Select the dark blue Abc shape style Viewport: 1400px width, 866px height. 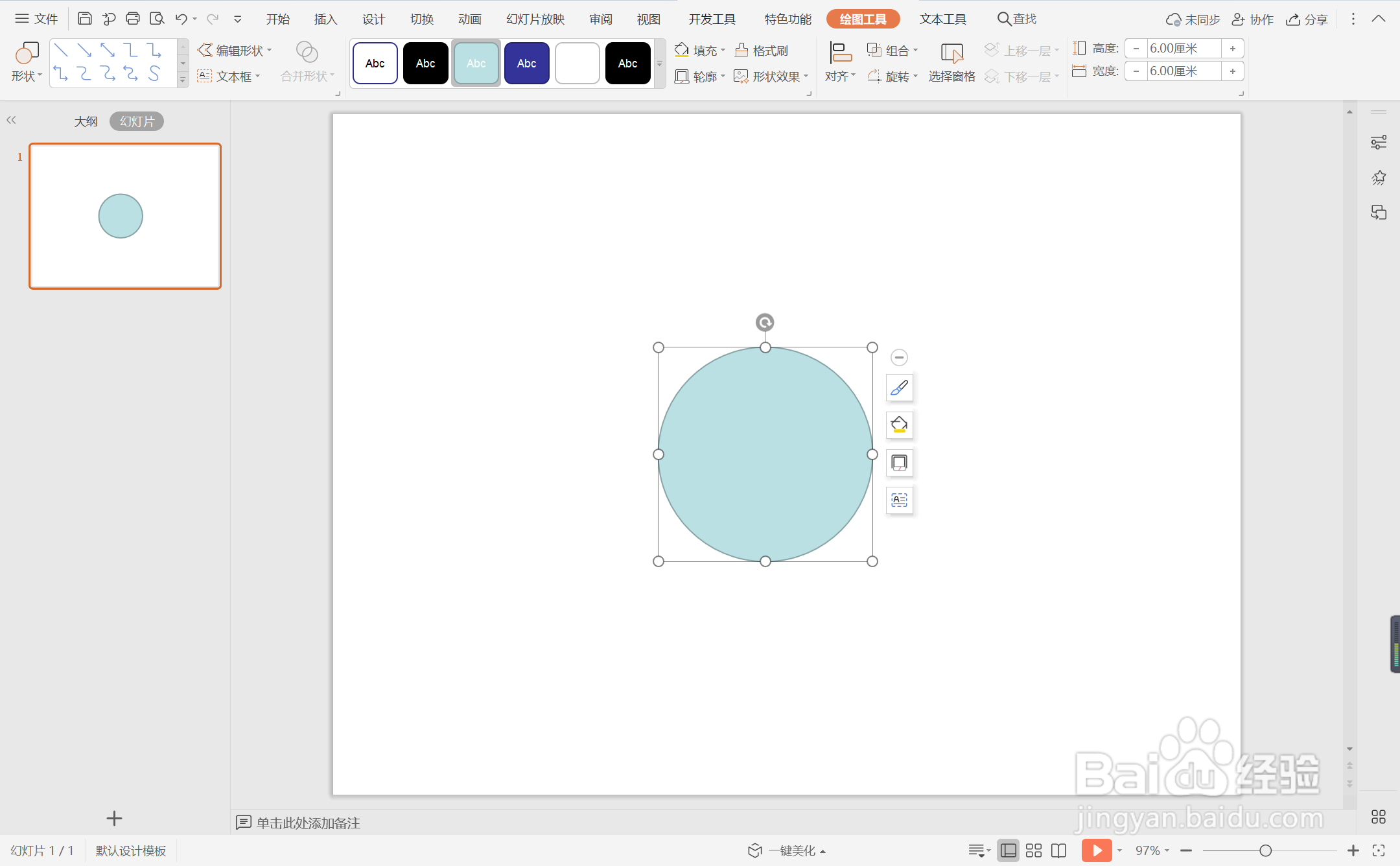[526, 63]
